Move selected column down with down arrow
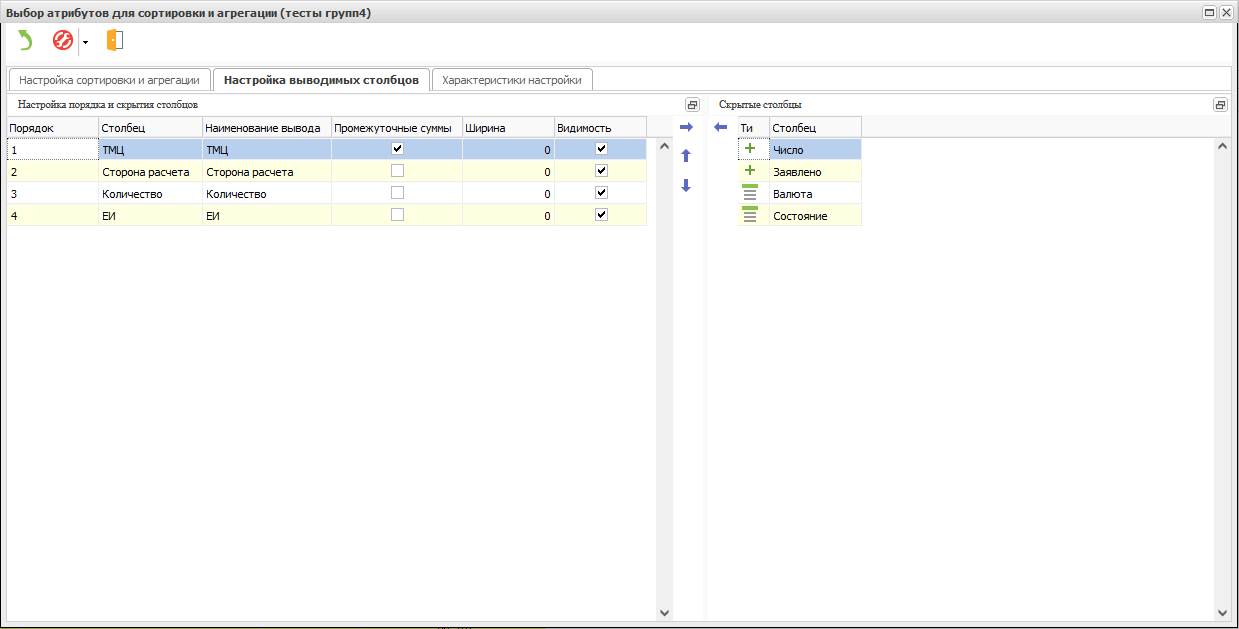The height and width of the screenshot is (629, 1239). coord(686,186)
